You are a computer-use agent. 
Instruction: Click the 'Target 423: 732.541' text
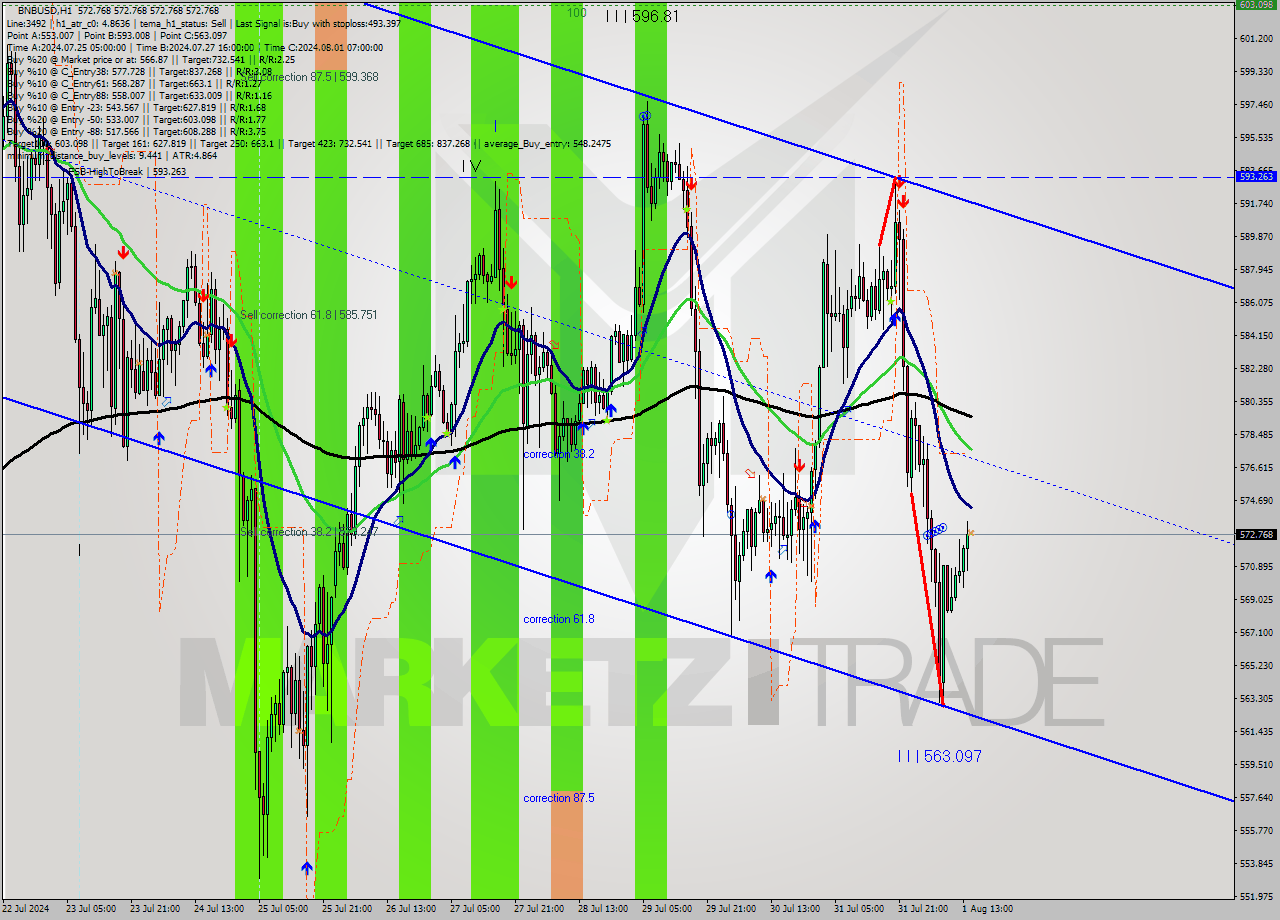click(329, 144)
